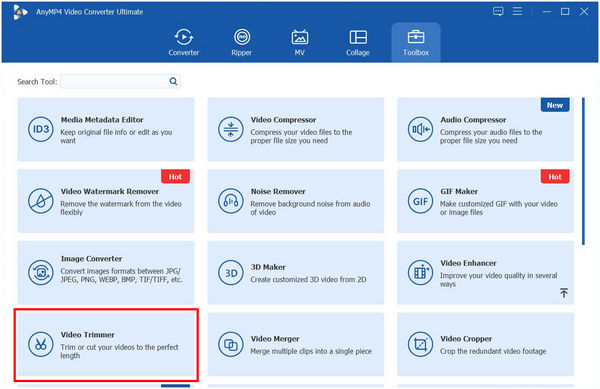The width and height of the screenshot is (600, 389).
Task: Go to the Collage tab
Action: 358,43
